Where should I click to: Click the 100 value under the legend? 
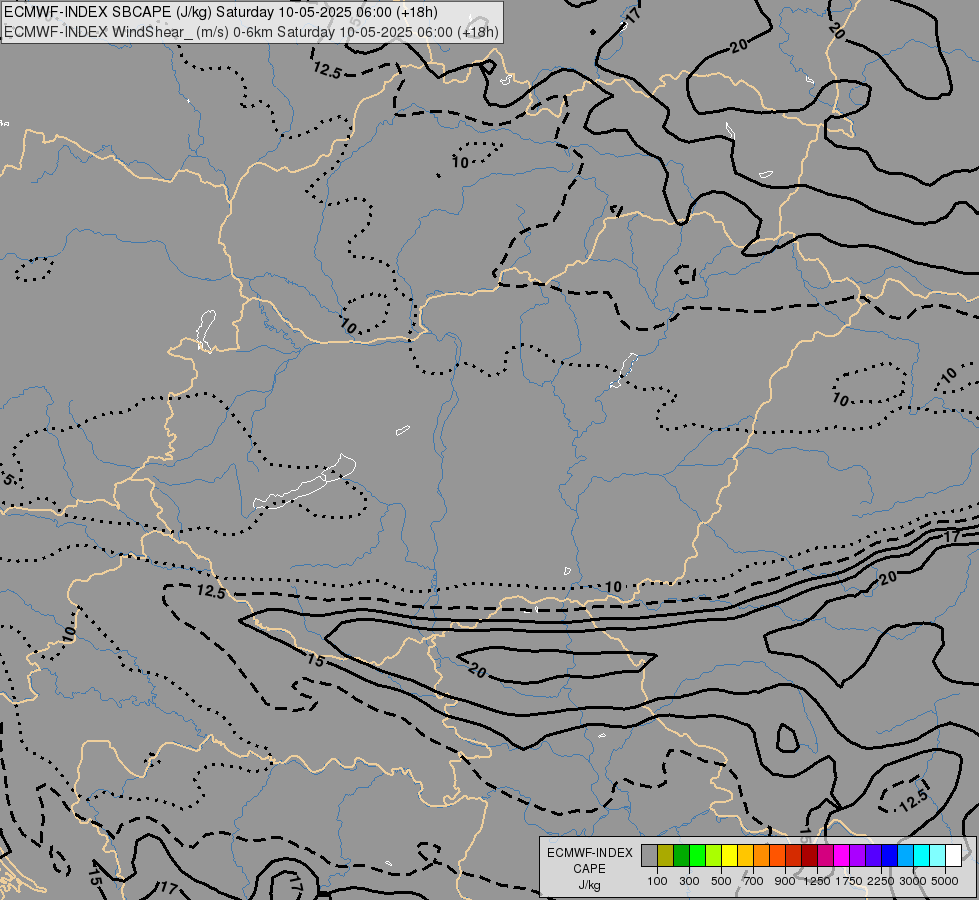657,881
